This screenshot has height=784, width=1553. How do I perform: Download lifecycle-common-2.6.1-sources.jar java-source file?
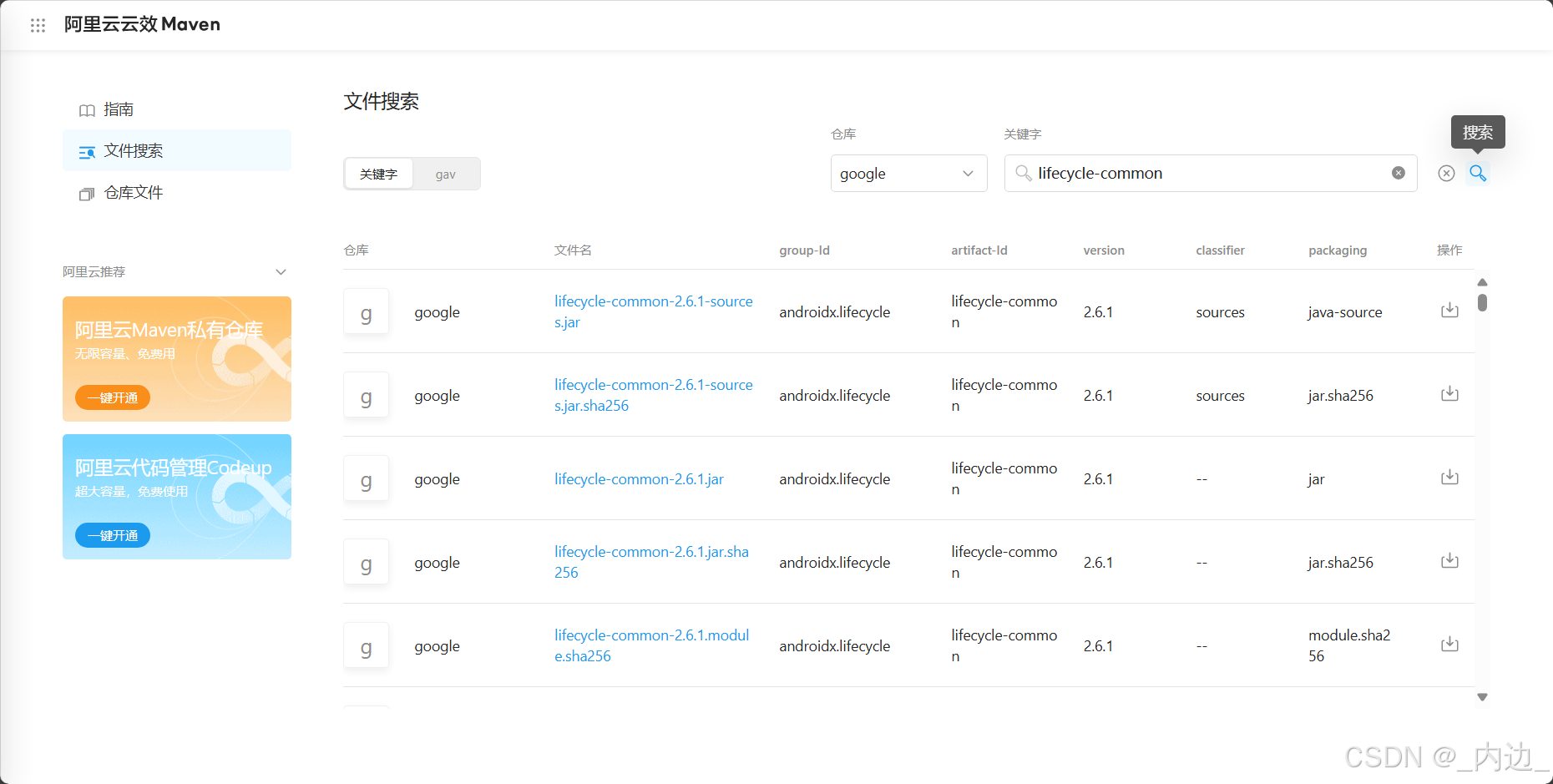1449,310
